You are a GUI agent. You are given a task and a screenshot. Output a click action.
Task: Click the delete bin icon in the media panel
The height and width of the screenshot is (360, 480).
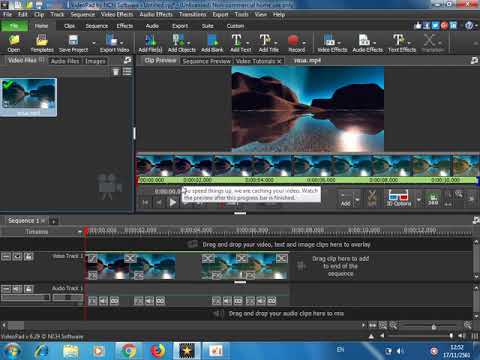tap(115, 72)
